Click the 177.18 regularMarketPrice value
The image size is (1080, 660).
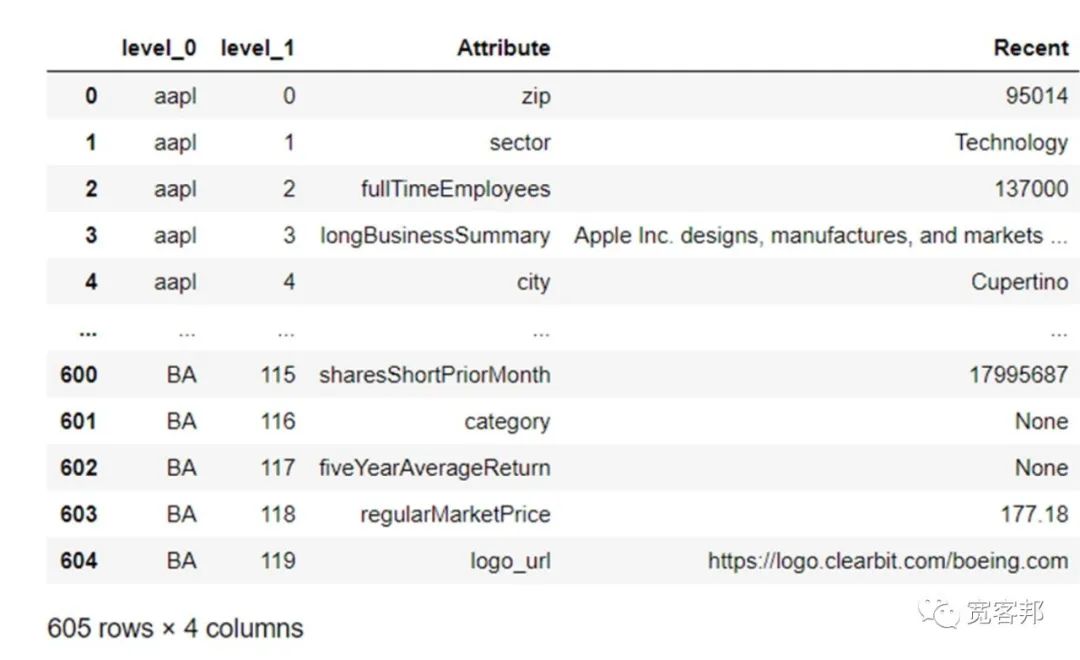(1035, 514)
